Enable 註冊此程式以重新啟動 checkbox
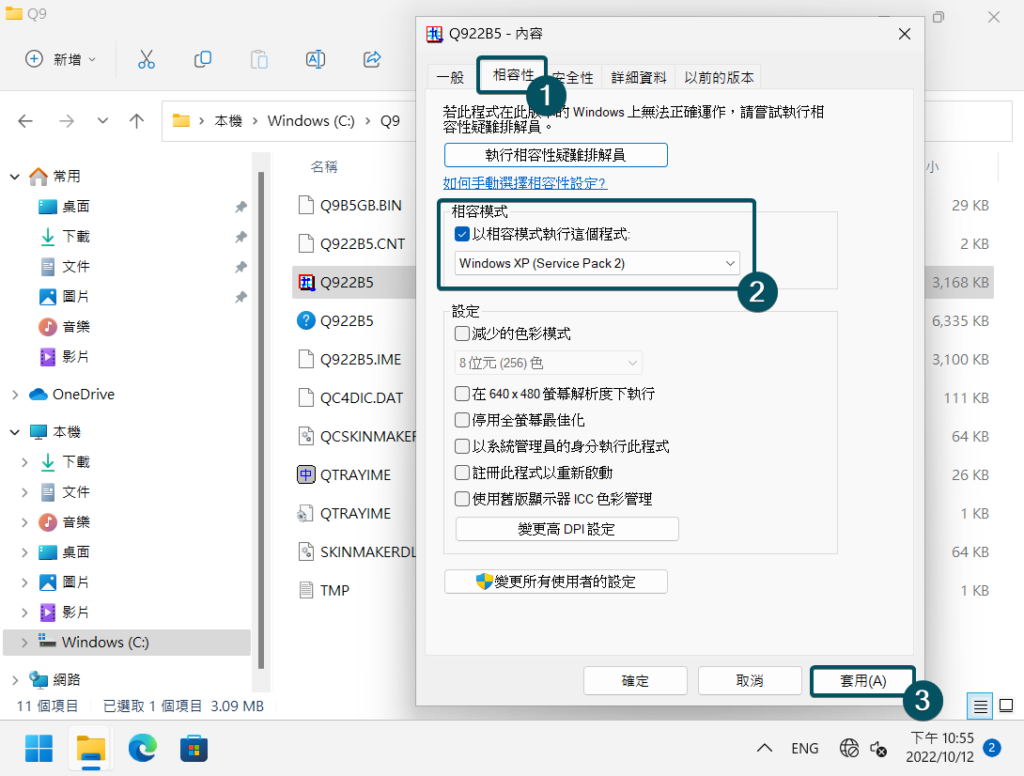The height and width of the screenshot is (776, 1024). [x=462, y=472]
